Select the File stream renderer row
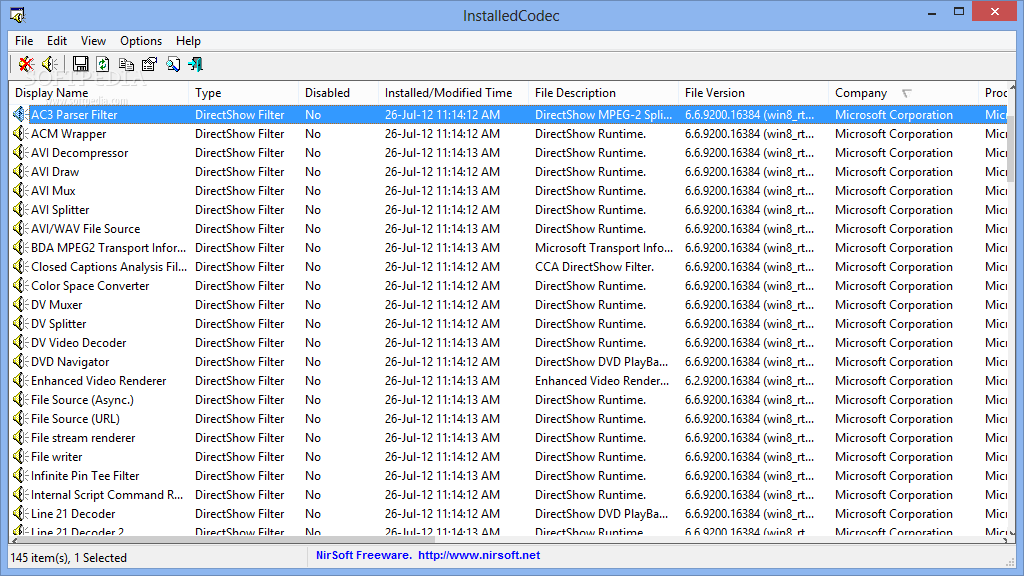1024x576 pixels. [x=509, y=437]
